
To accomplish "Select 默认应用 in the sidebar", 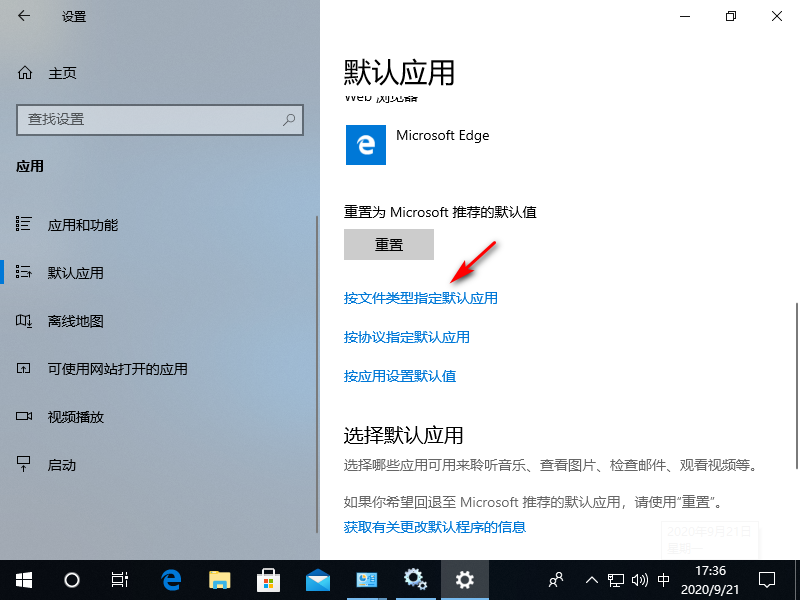I will click(75, 273).
